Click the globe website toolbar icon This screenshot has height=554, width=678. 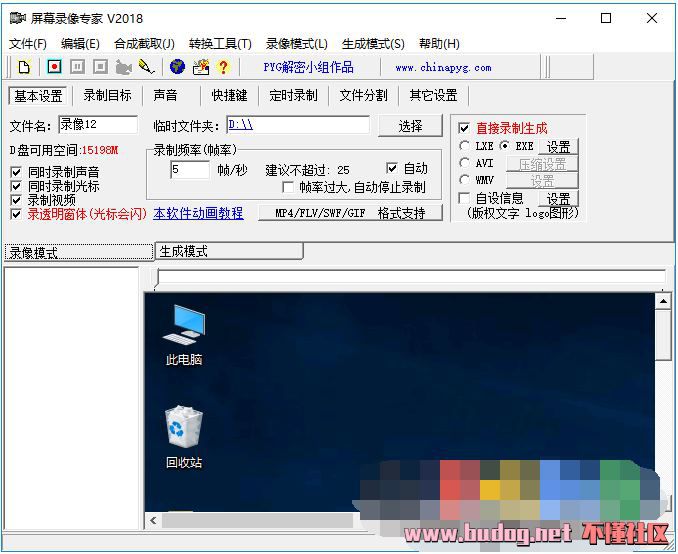(x=177, y=67)
